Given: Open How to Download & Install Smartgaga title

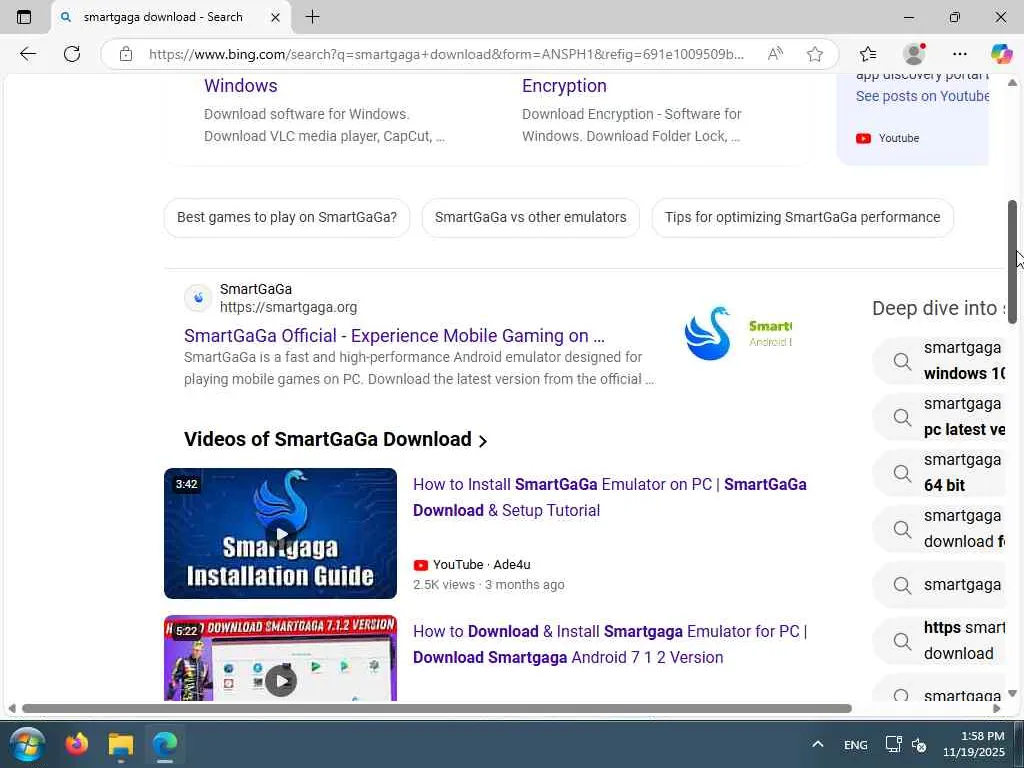Looking at the screenshot, I should click(610, 645).
